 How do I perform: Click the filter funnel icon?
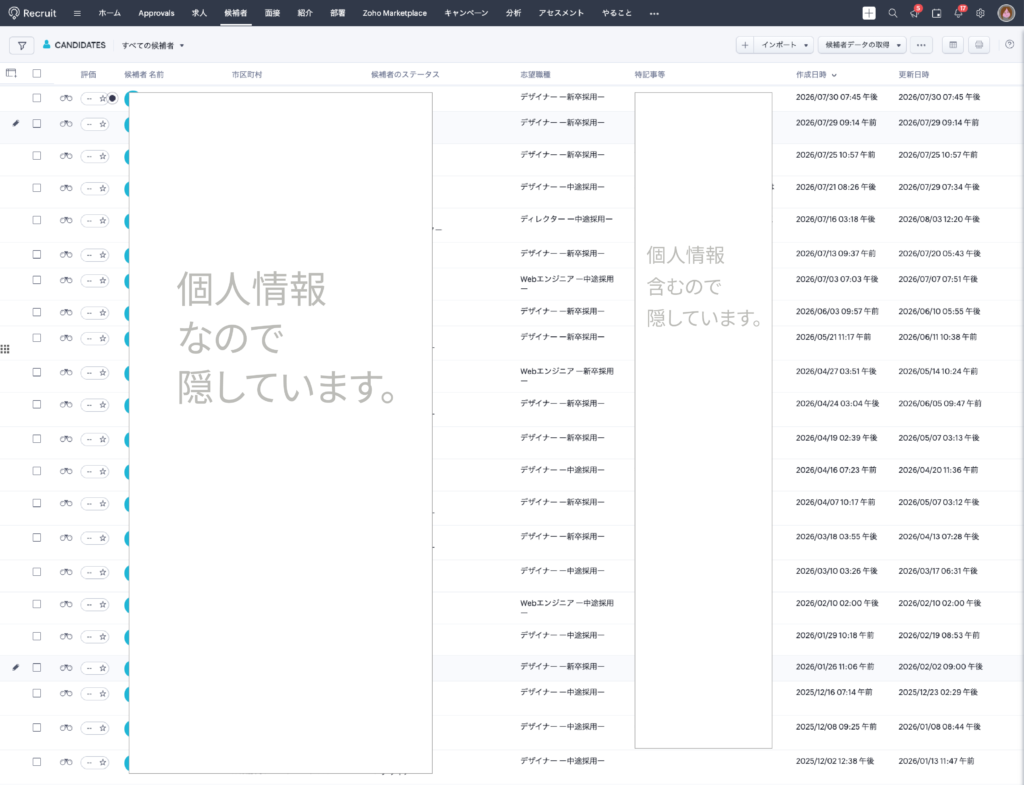pyautogui.click(x=22, y=45)
